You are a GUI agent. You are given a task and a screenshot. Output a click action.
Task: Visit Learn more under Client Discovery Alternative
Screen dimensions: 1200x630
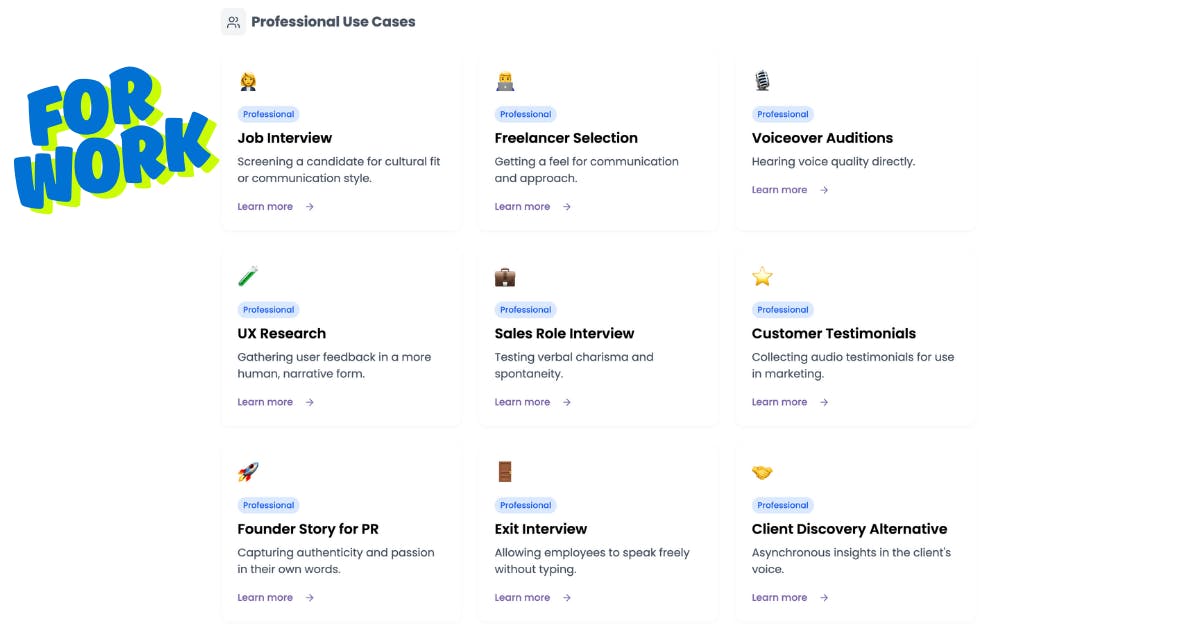point(779,598)
